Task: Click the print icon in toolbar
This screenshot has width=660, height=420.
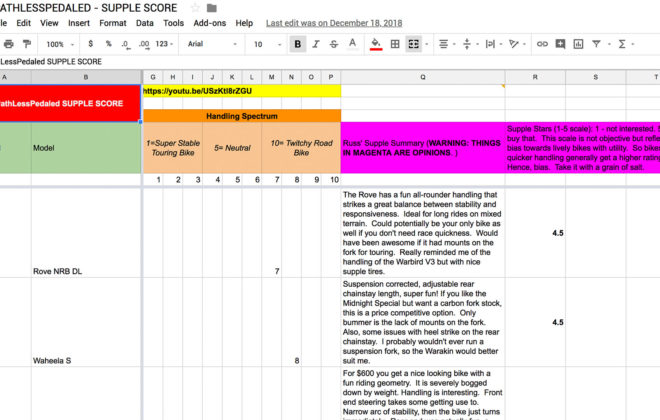Action: tap(9, 44)
